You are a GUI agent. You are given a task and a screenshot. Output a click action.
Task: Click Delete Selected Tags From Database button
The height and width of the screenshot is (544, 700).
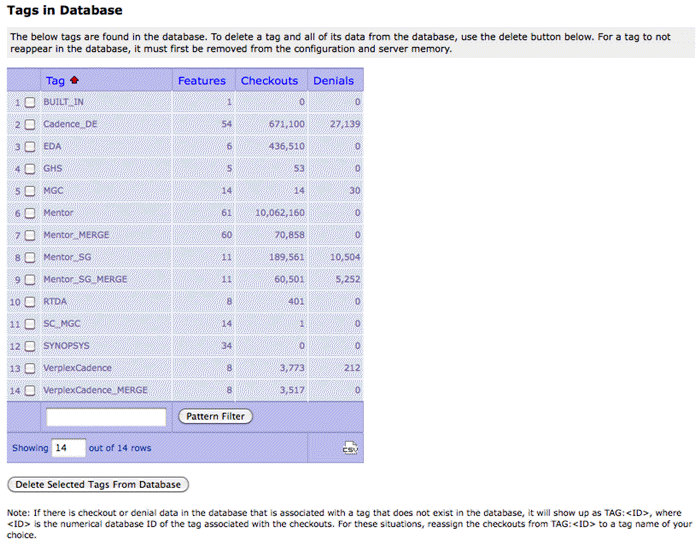98,485
